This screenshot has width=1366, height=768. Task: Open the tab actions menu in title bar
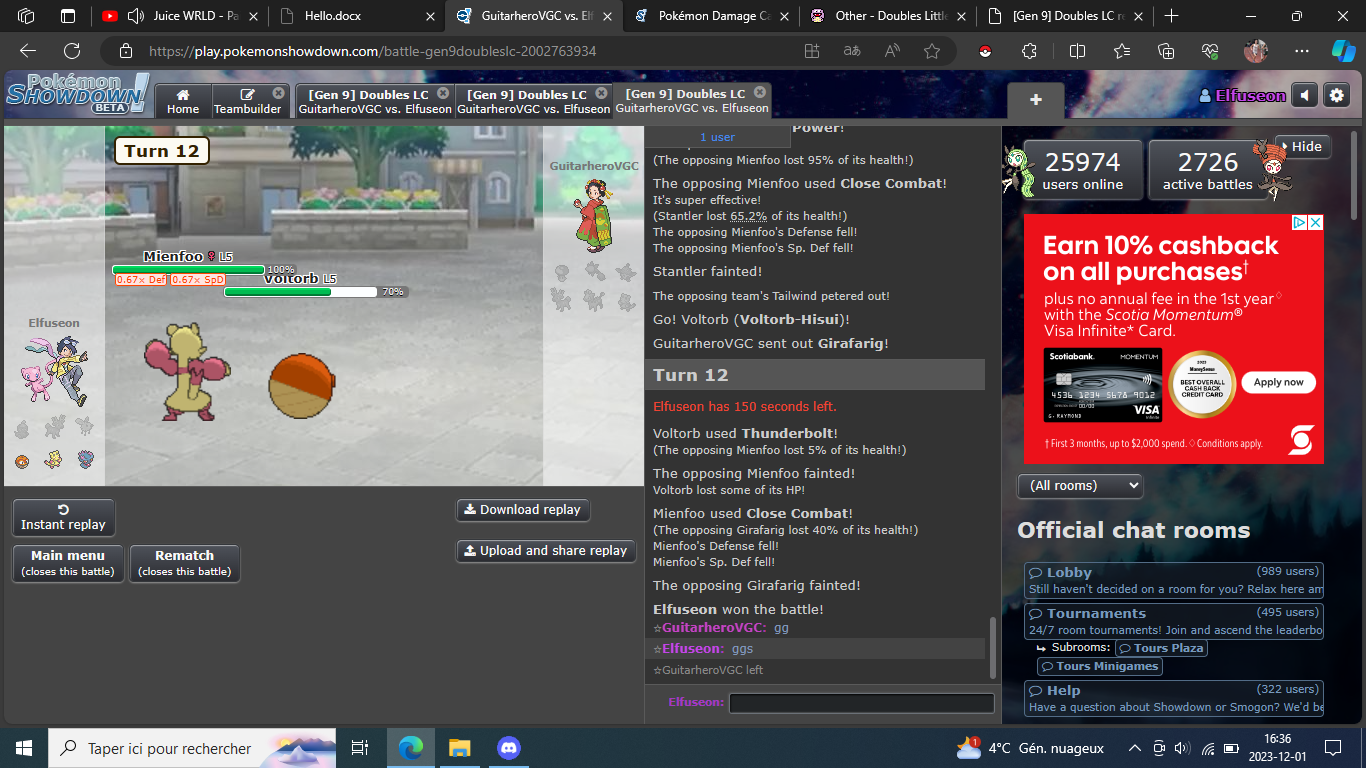(68, 16)
